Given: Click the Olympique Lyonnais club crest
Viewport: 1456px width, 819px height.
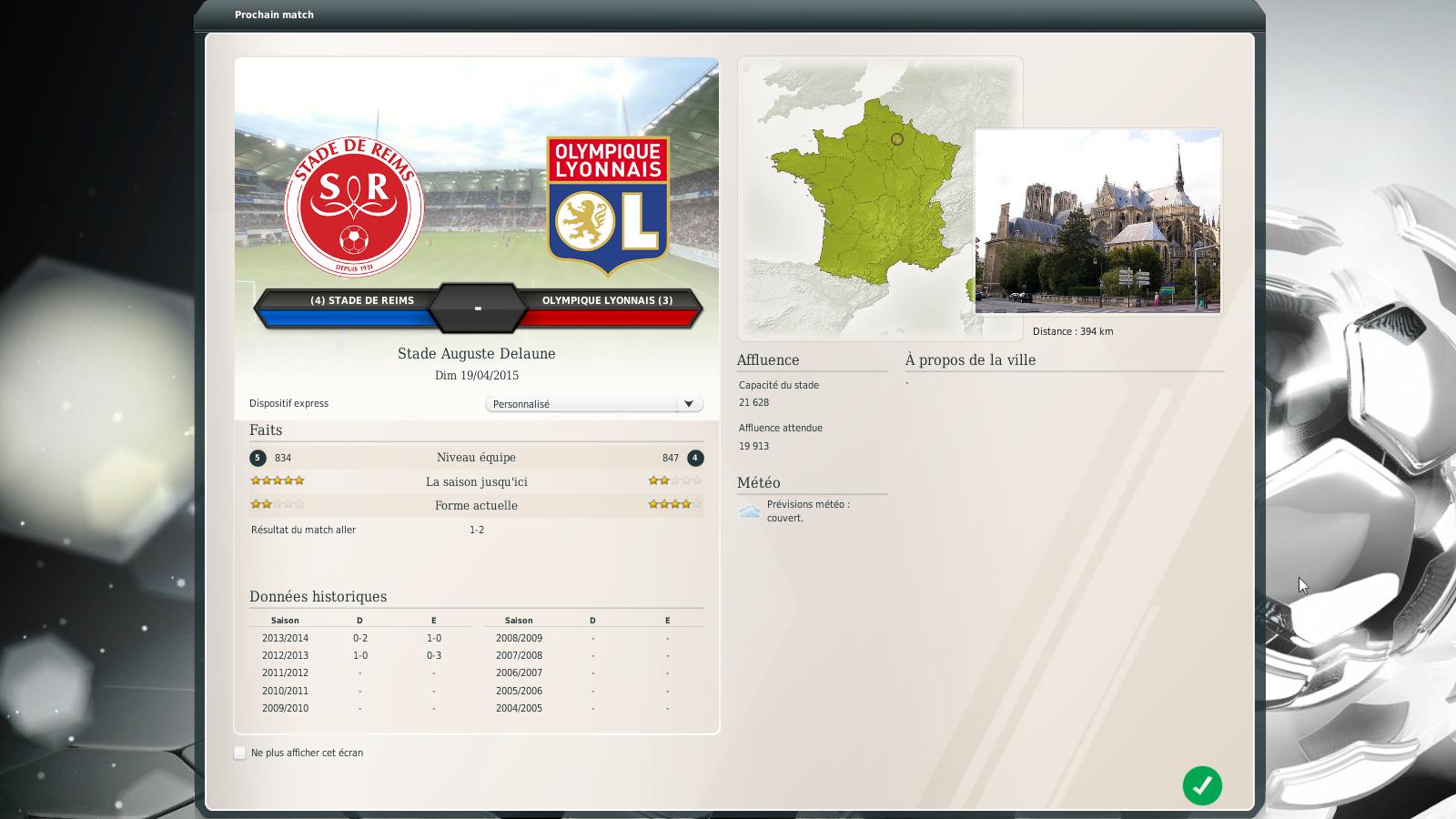Looking at the screenshot, I should (608, 206).
